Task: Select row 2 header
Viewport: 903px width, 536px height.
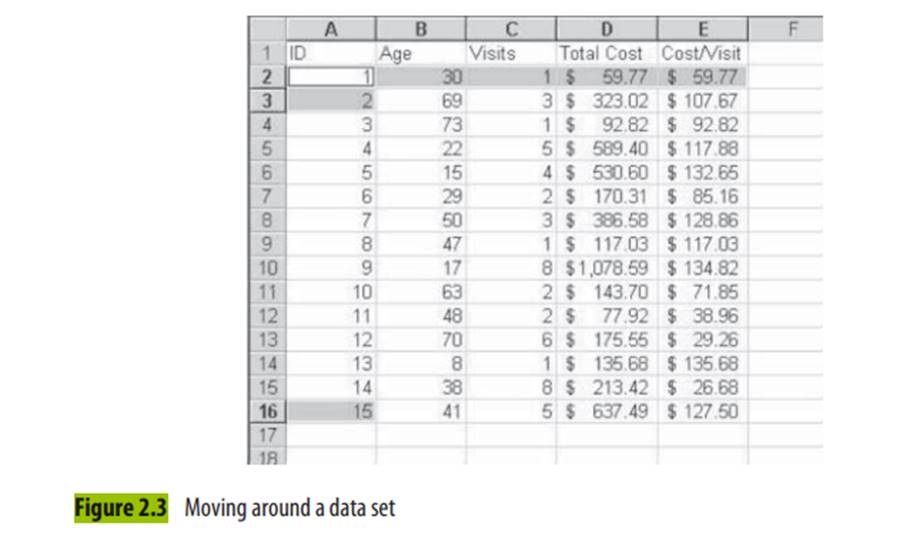Action: point(265,75)
